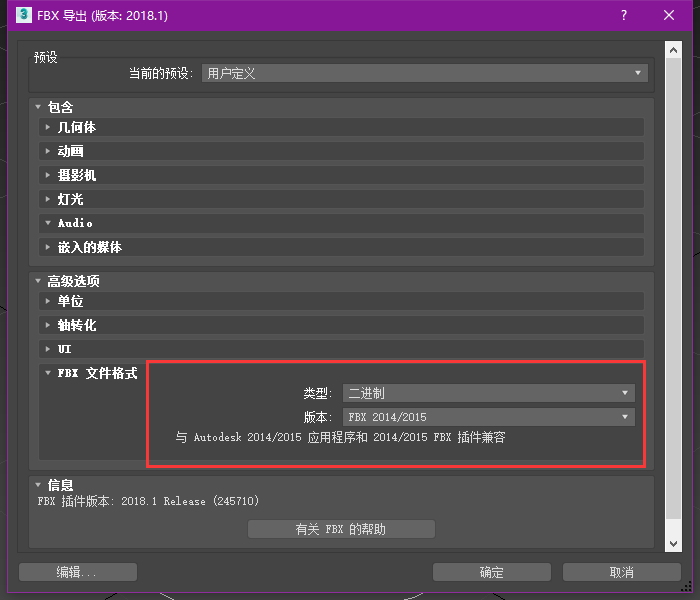Open the 当前的预设 preset dropdown
Viewport: 700px width, 600px height.
pos(425,73)
